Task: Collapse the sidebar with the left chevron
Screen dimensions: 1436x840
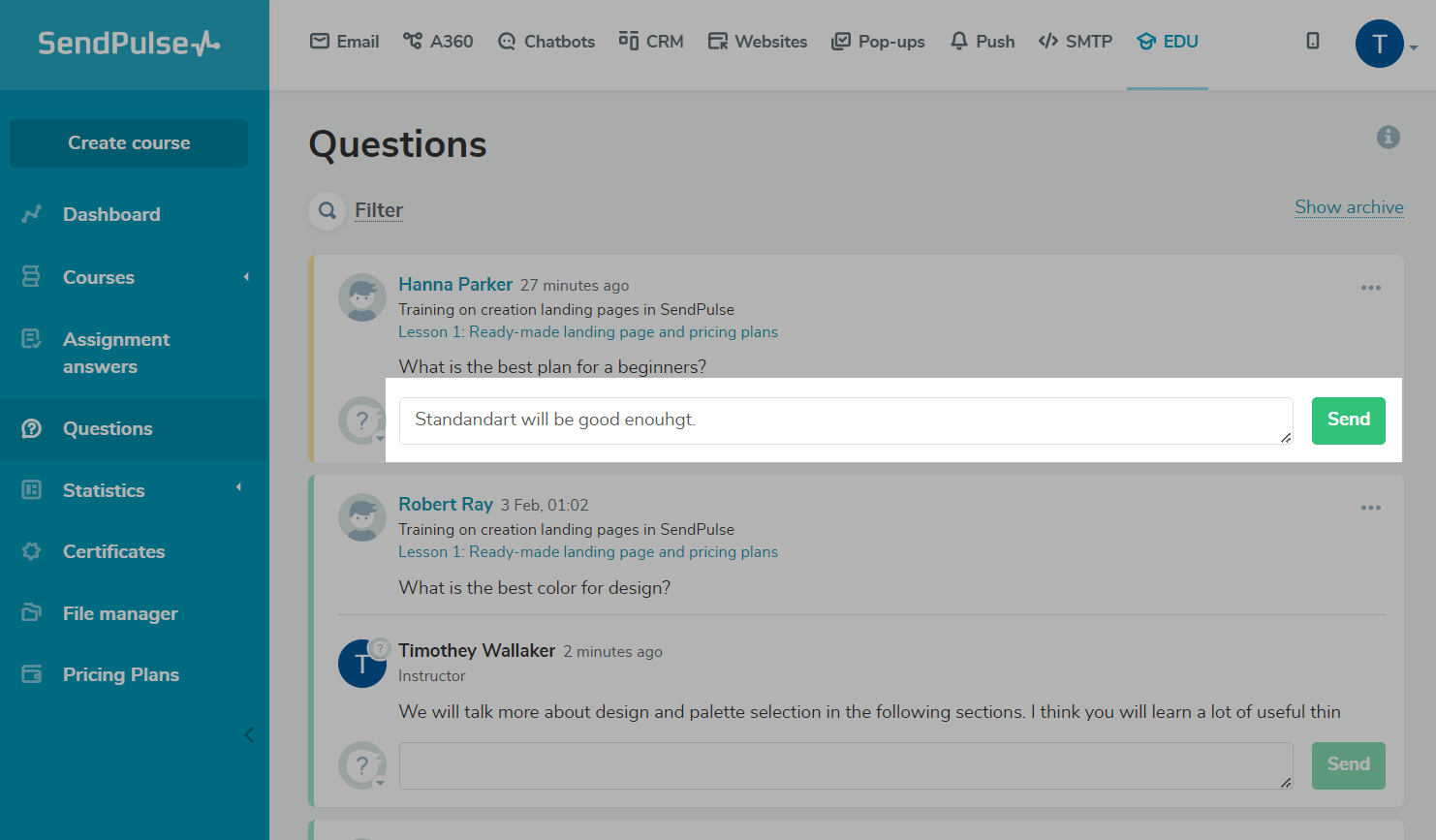Action: coord(249,734)
